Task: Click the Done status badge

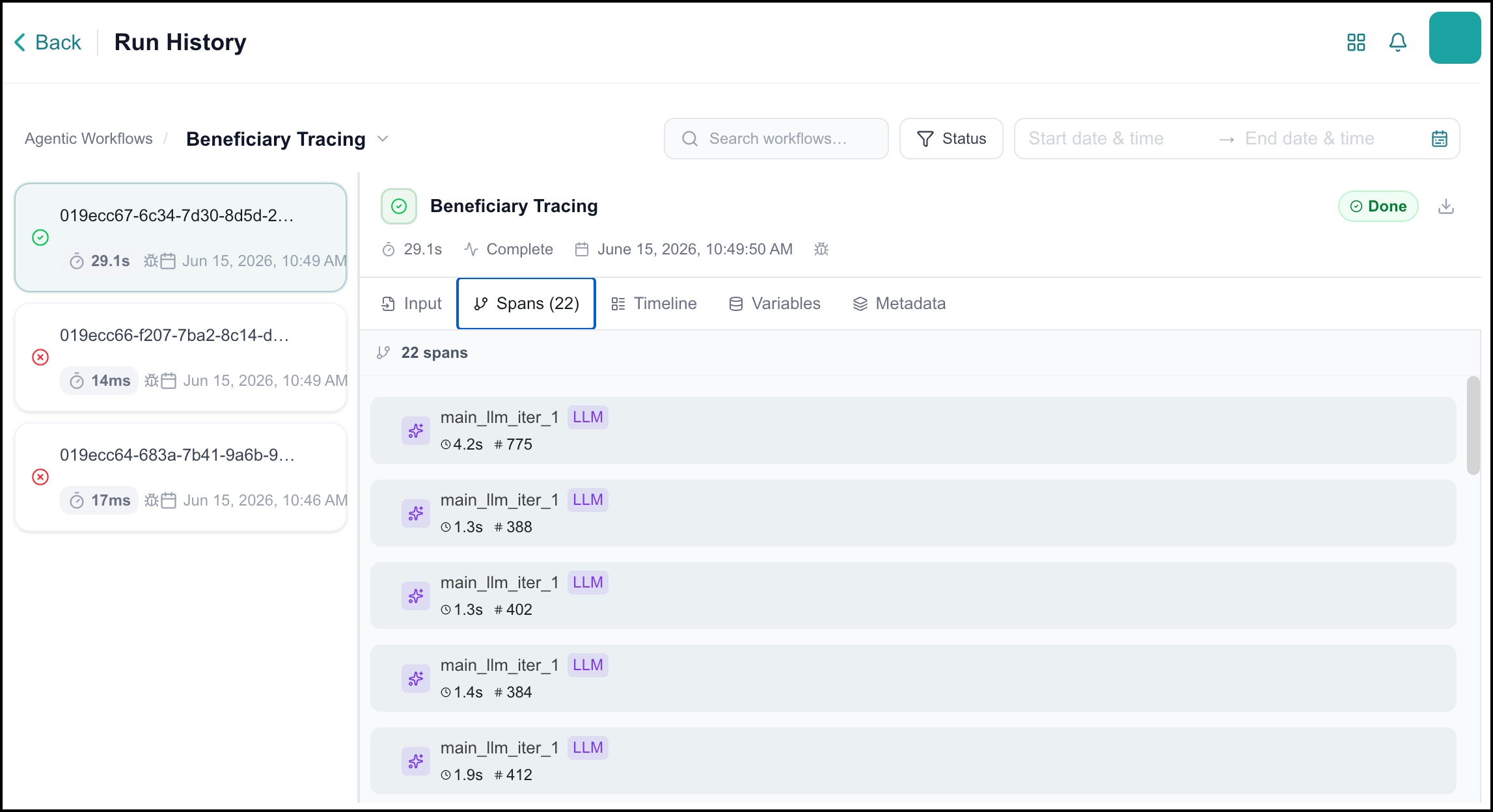Action: coord(1378,206)
